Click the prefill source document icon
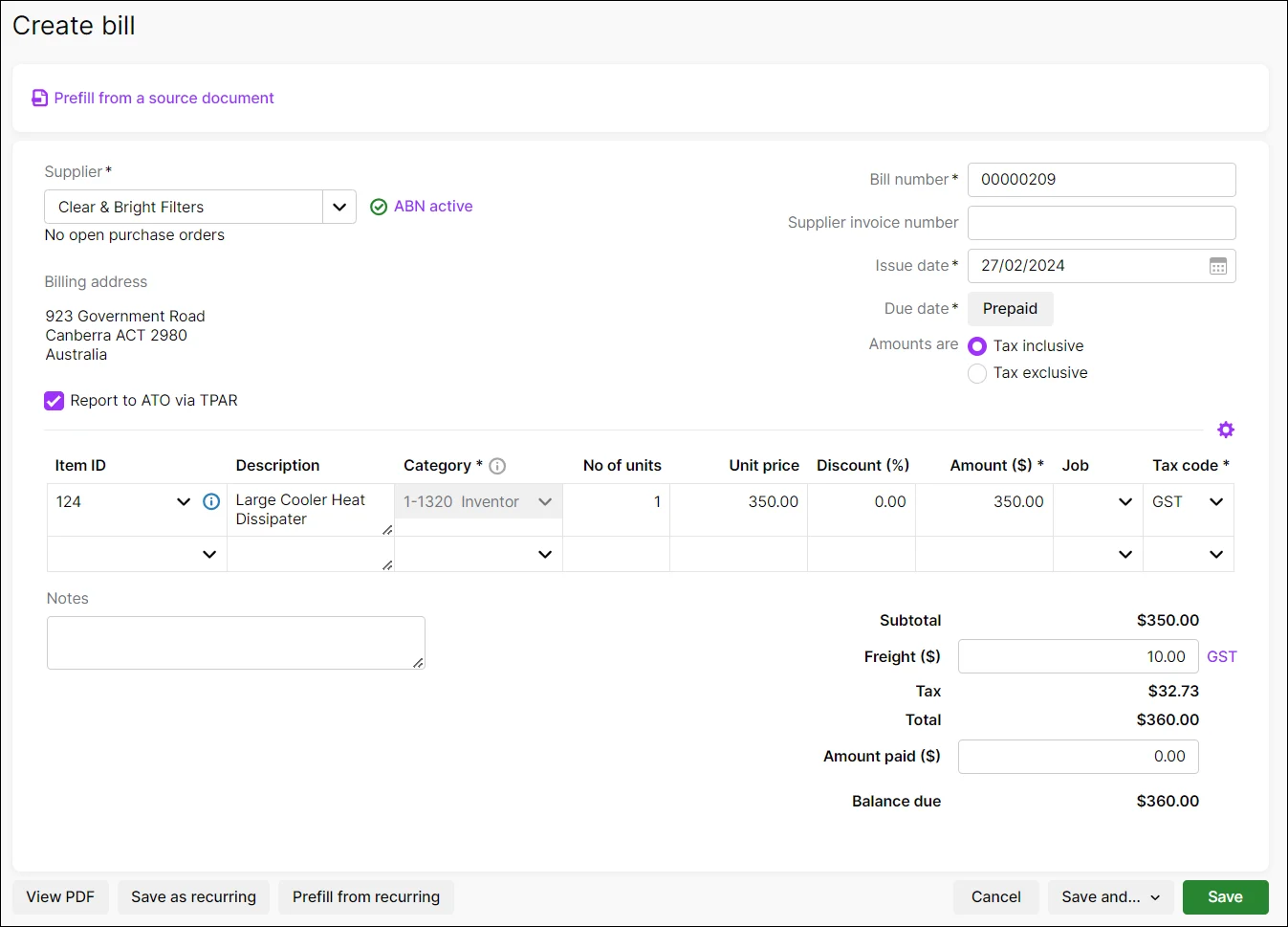1288x927 pixels. pos(39,99)
